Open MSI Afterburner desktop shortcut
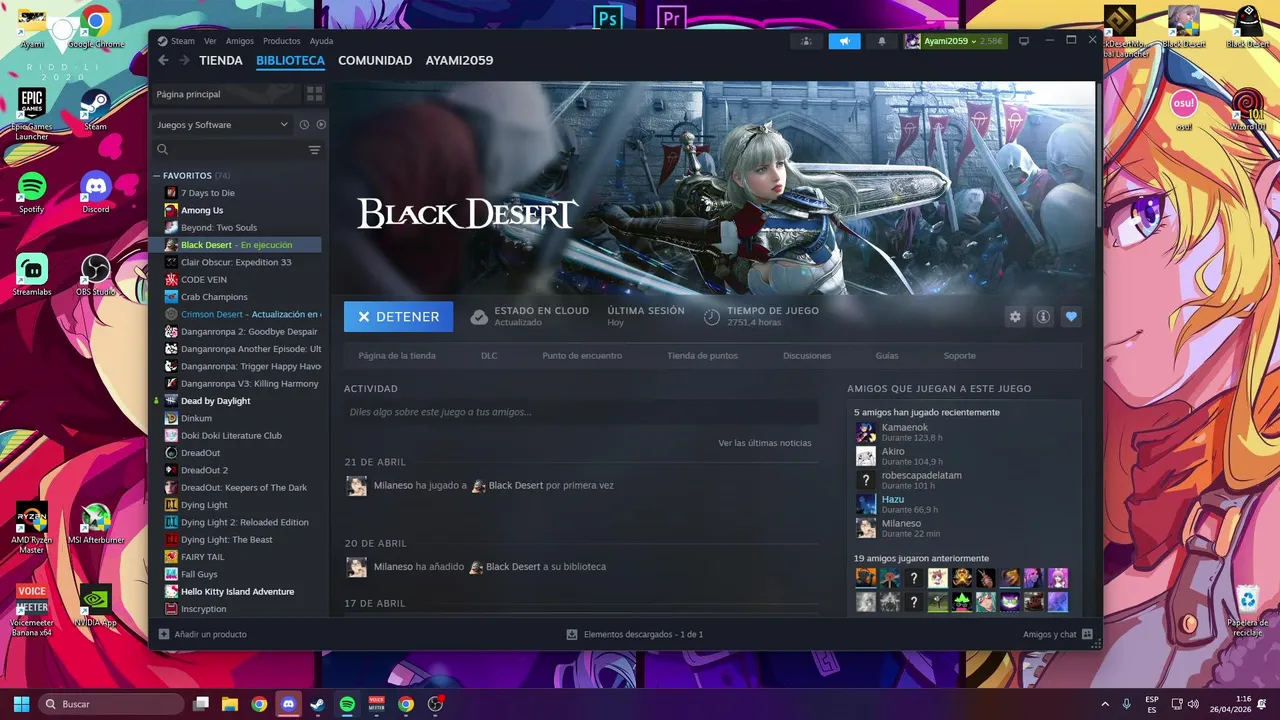Image resolution: width=1280 pixels, height=720 pixels. click(x=96, y=525)
